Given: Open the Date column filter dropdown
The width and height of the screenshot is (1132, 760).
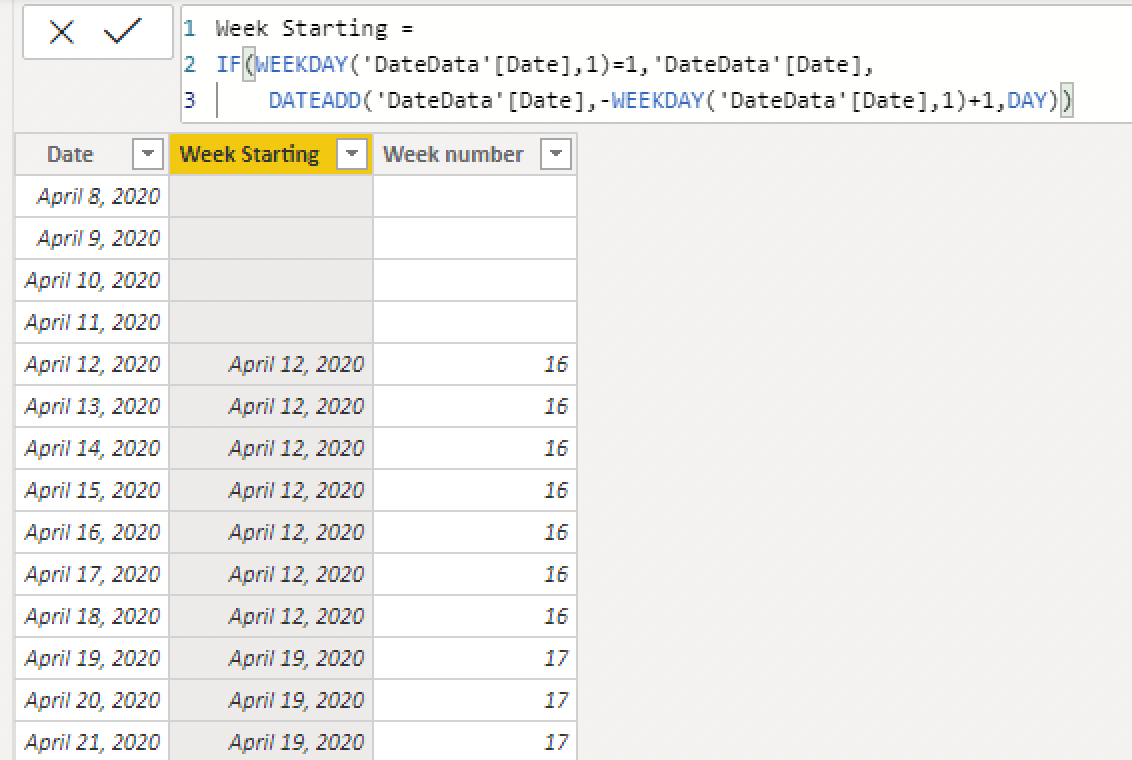Looking at the screenshot, I should click(x=148, y=154).
